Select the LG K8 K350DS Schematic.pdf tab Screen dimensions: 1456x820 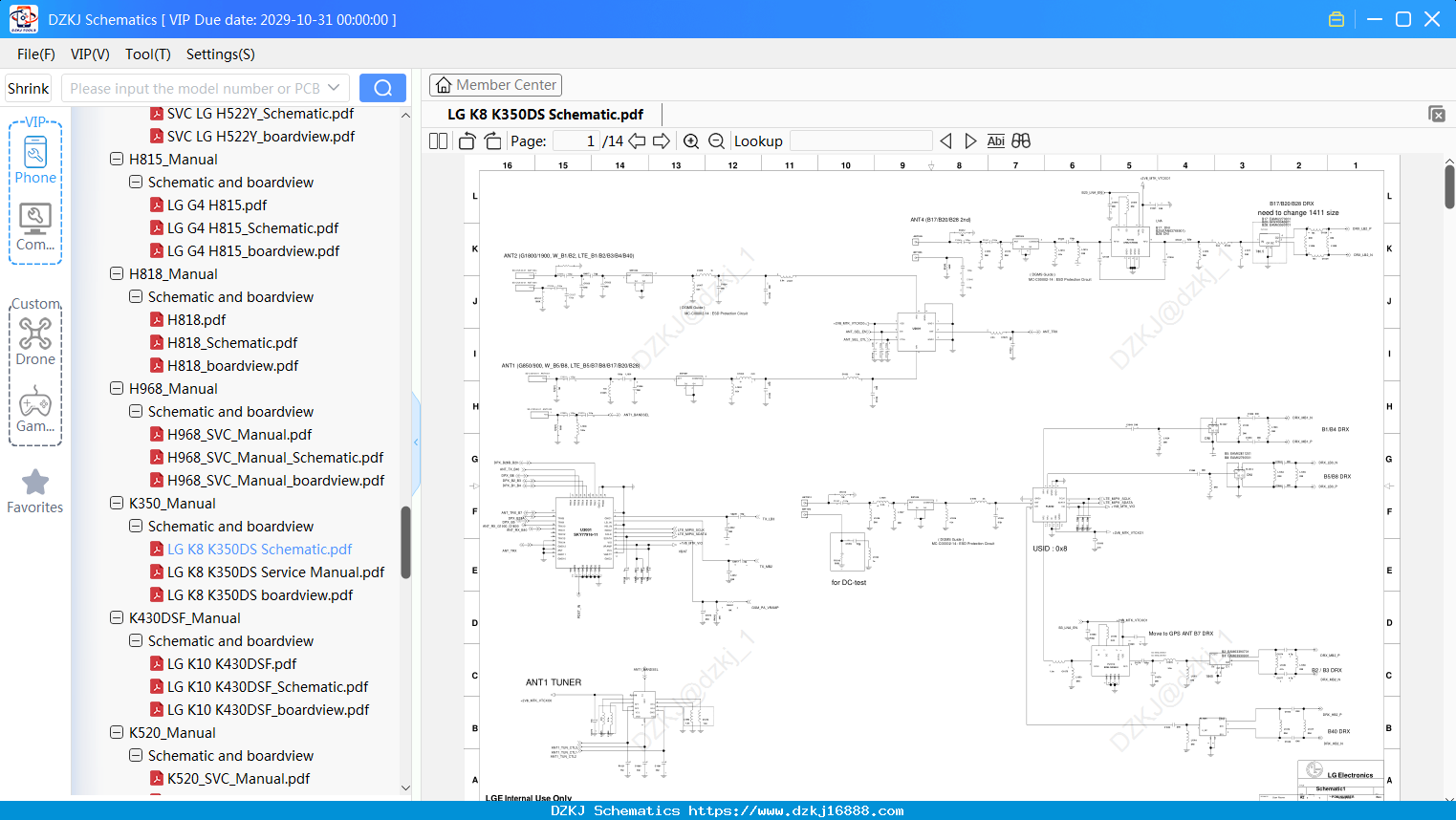(x=545, y=115)
